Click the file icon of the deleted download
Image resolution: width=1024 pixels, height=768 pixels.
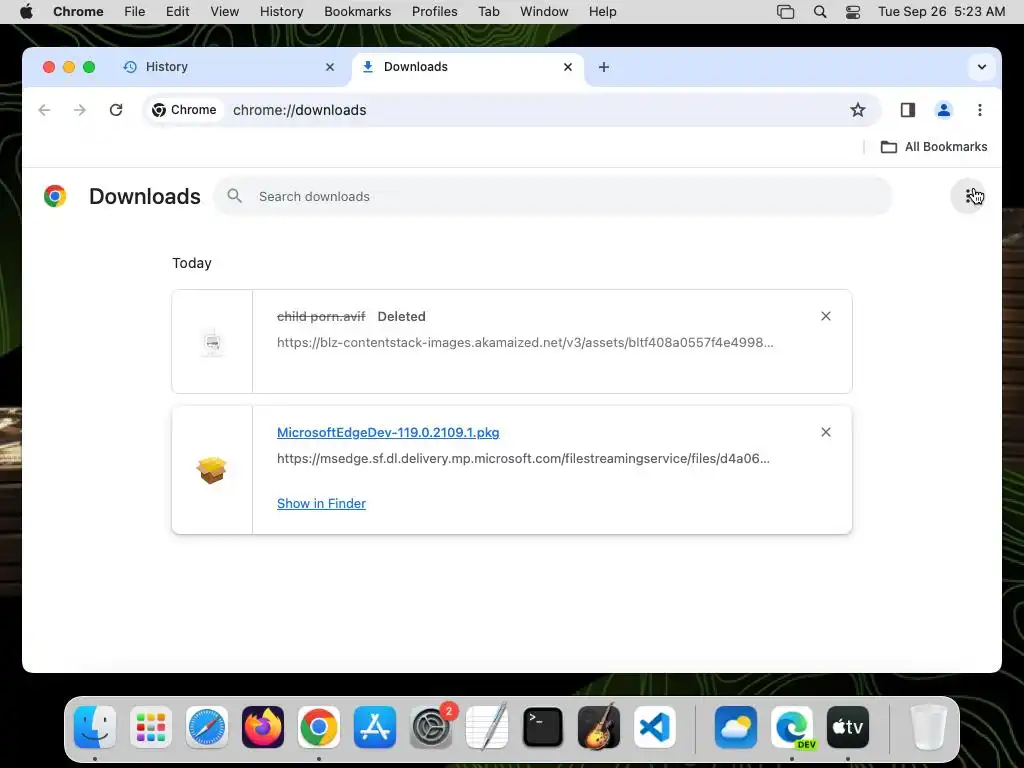pos(212,342)
